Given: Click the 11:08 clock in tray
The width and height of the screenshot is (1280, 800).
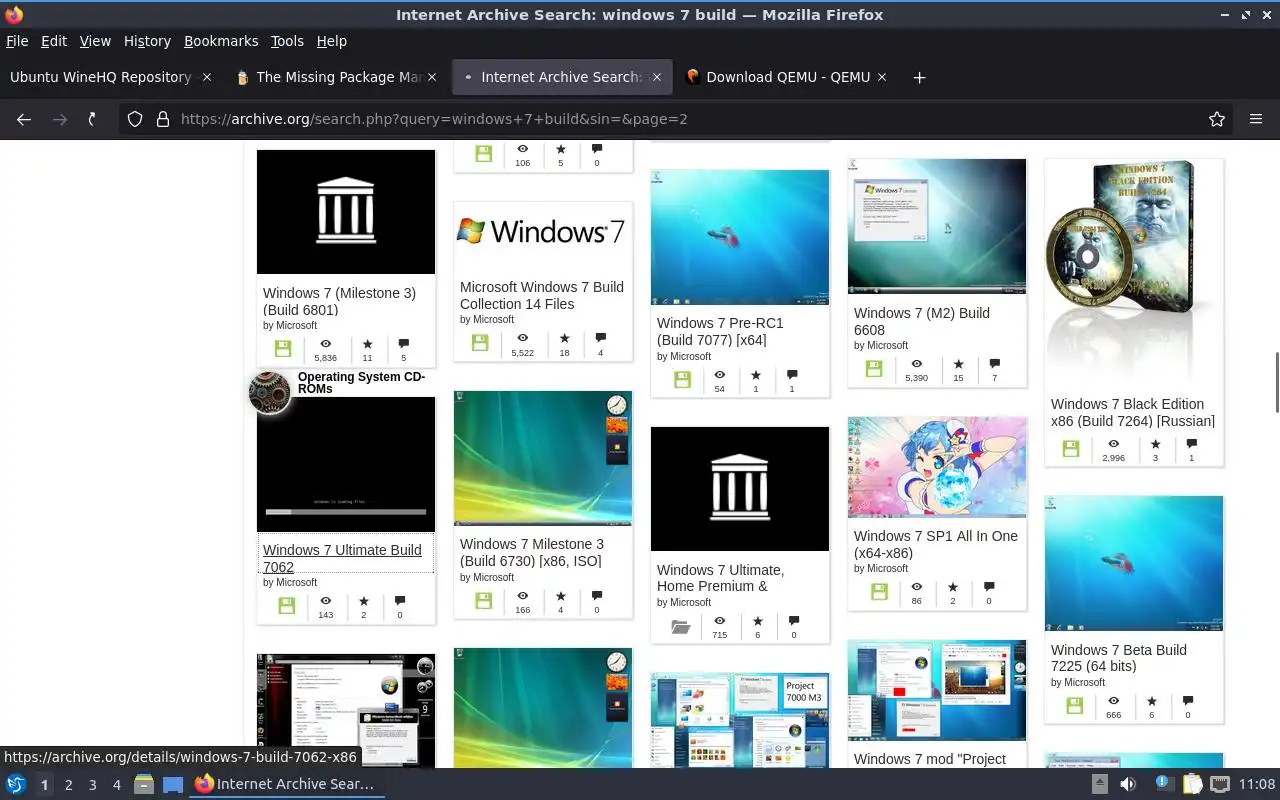Looking at the screenshot, I should 1257,785.
